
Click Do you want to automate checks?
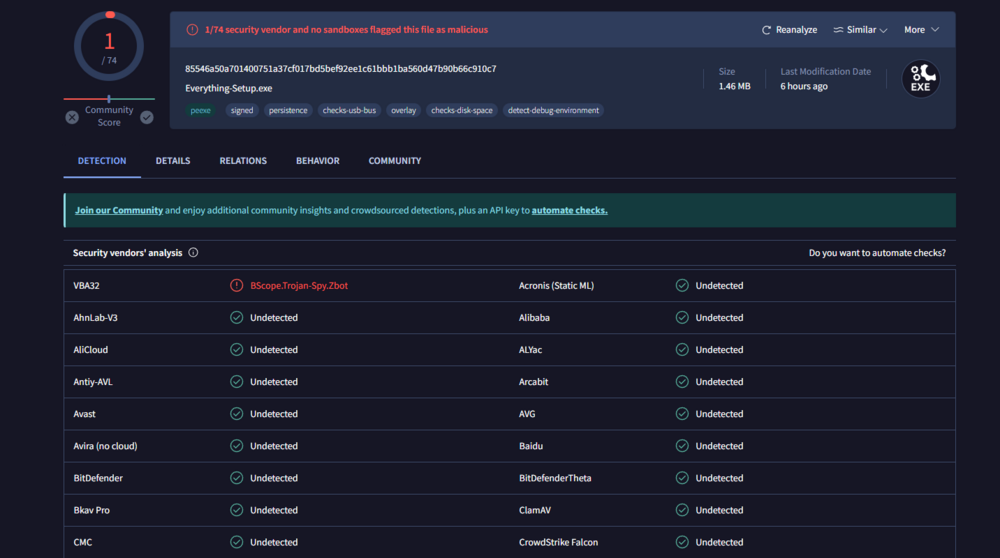pos(877,253)
